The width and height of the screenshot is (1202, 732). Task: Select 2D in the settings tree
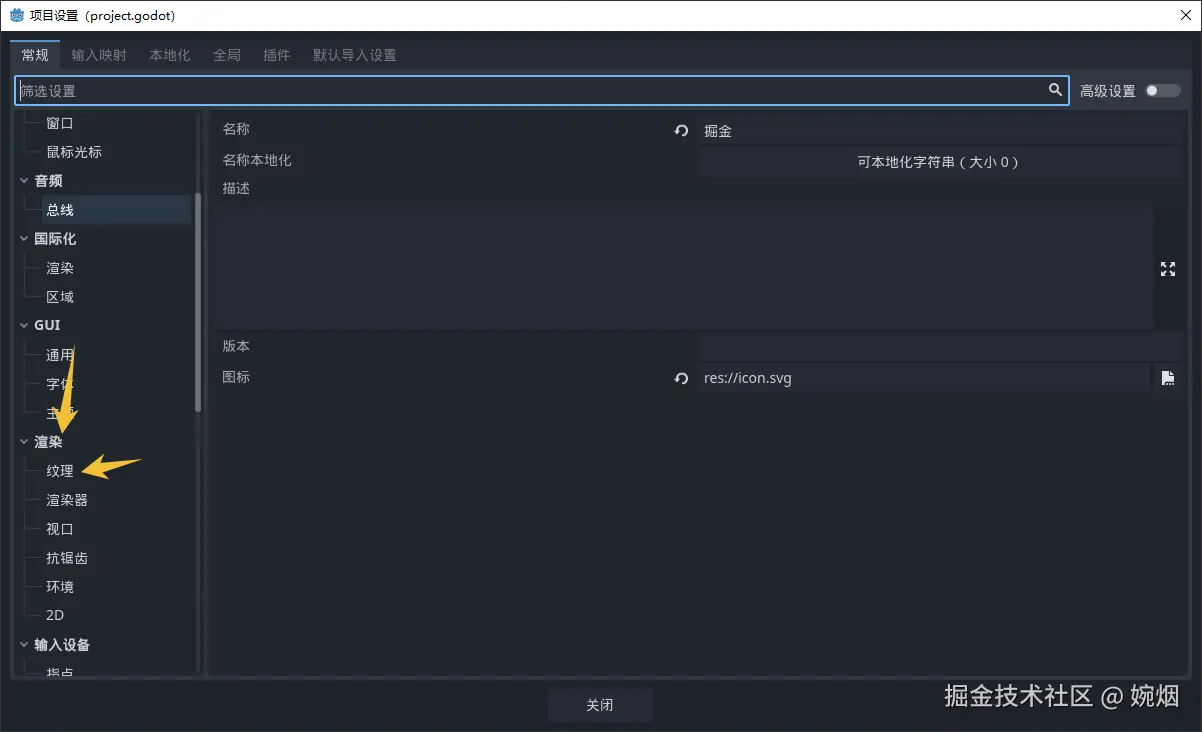pos(55,616)
